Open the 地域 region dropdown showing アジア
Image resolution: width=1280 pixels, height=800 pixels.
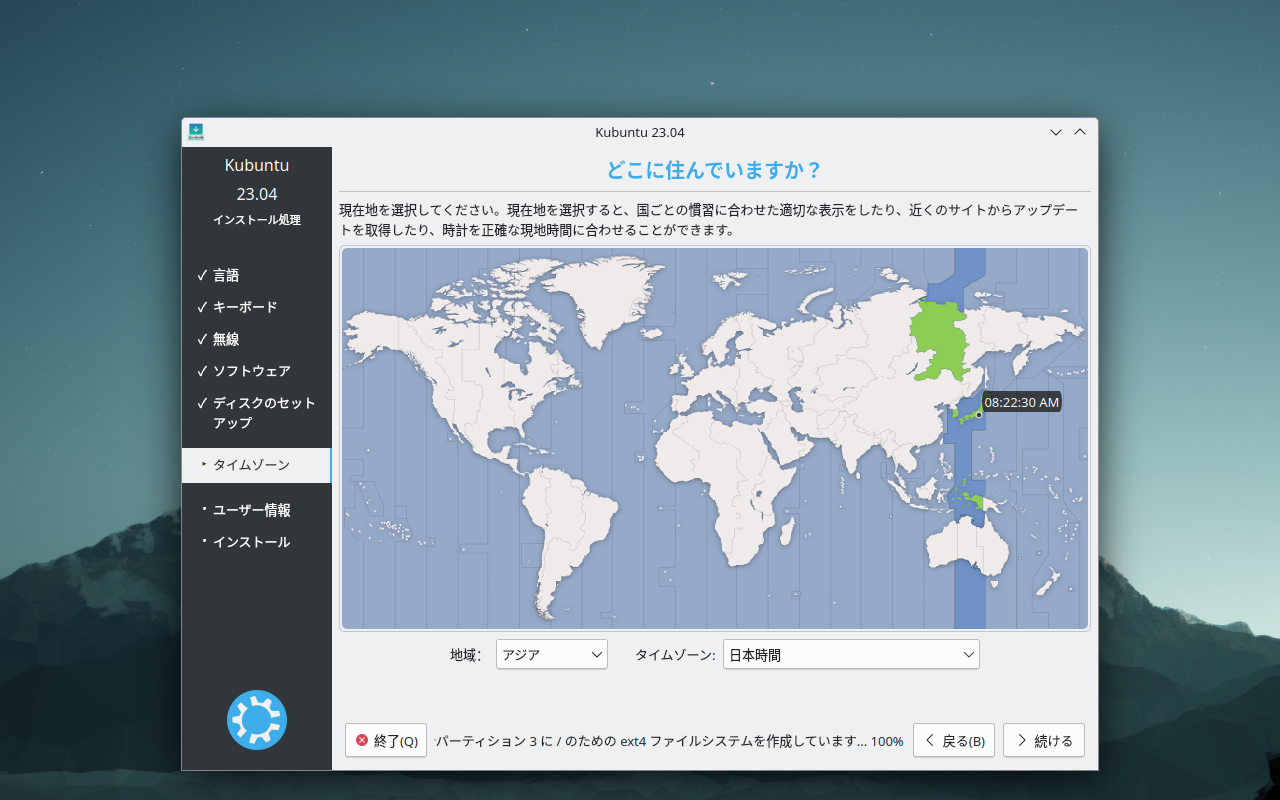[552, 655]
